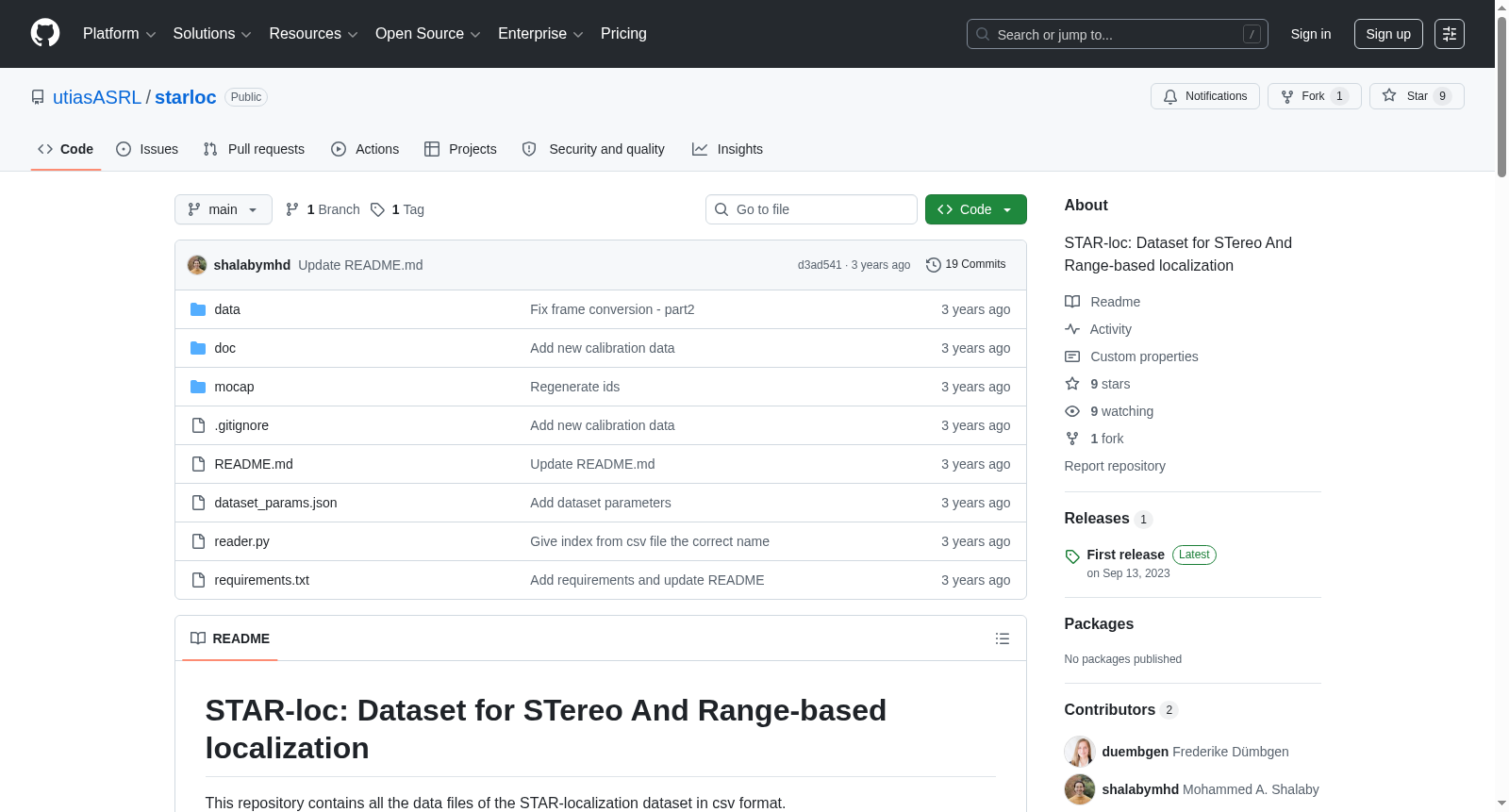Viewport: 1509px width, 812px height.
Task: Open the Pull requests tab
Action: click(x=254, y=149)
